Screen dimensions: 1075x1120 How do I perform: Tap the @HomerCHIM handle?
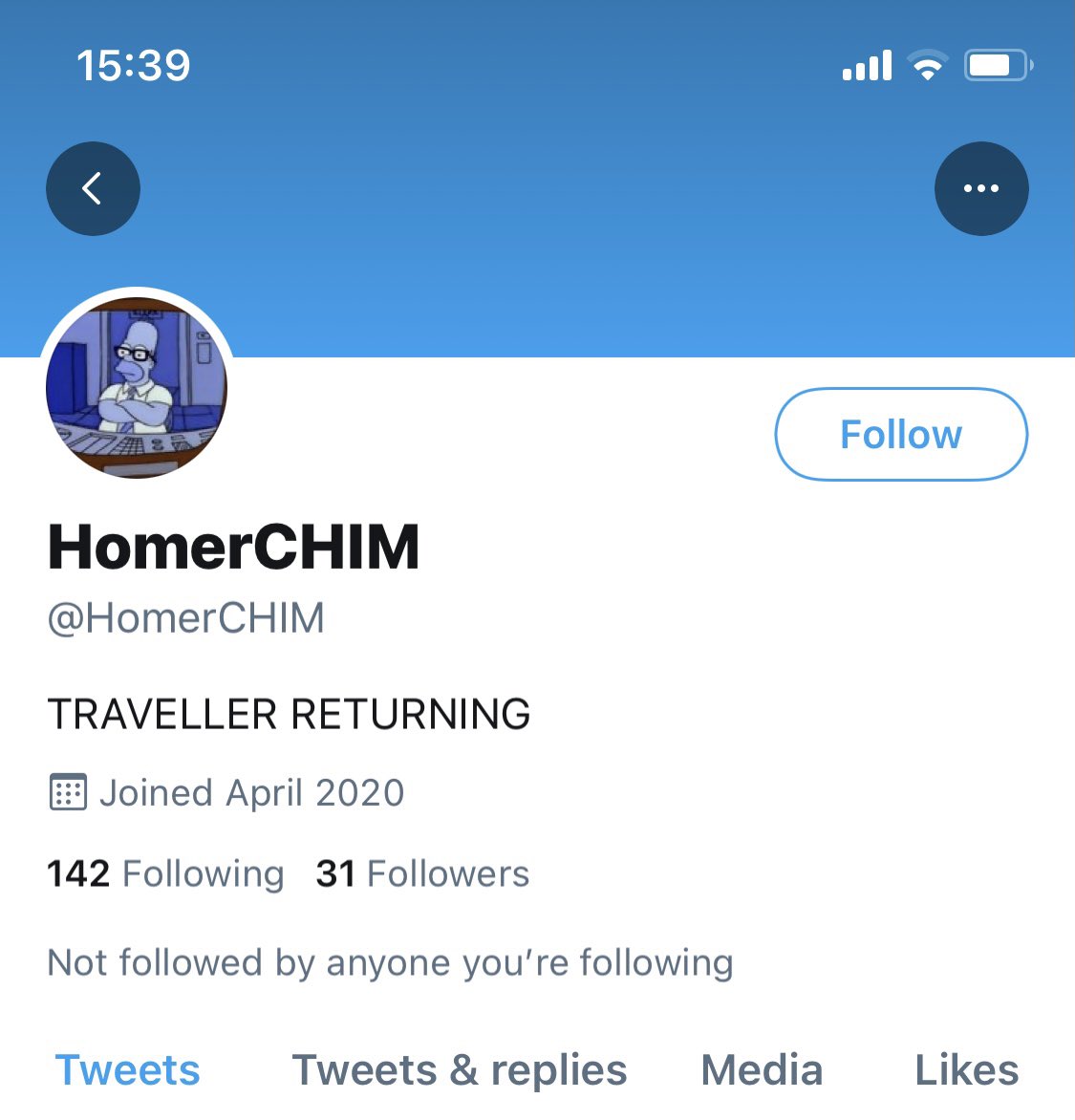(x=185, y=618)
